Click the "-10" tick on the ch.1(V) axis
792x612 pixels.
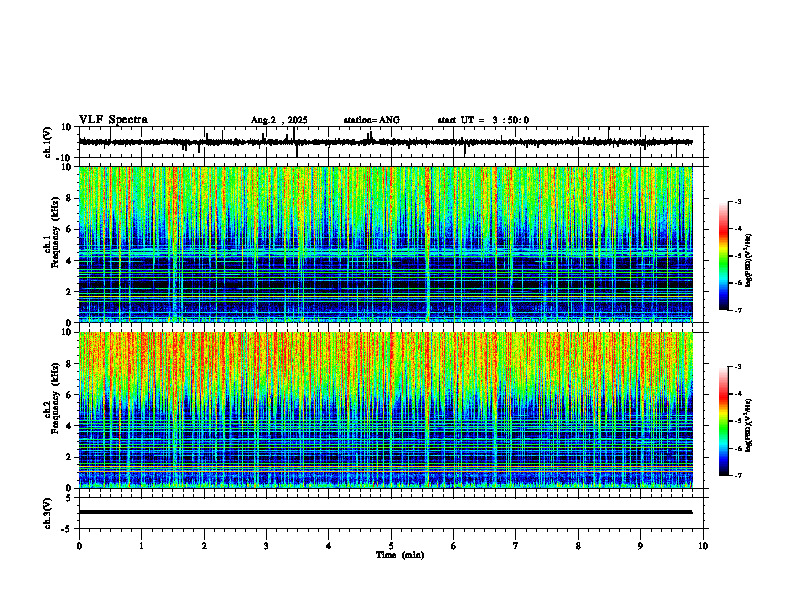click(x=65, y=158)
